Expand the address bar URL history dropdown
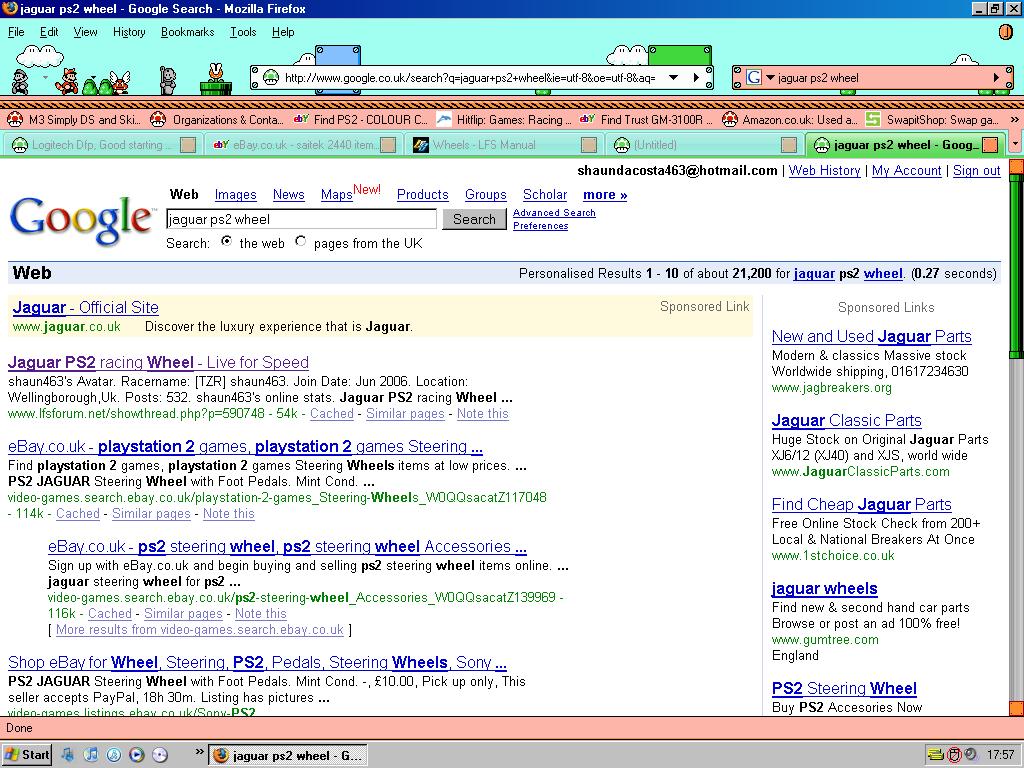This screenshot has width=1024, height=768. click(x=673, y=78)
